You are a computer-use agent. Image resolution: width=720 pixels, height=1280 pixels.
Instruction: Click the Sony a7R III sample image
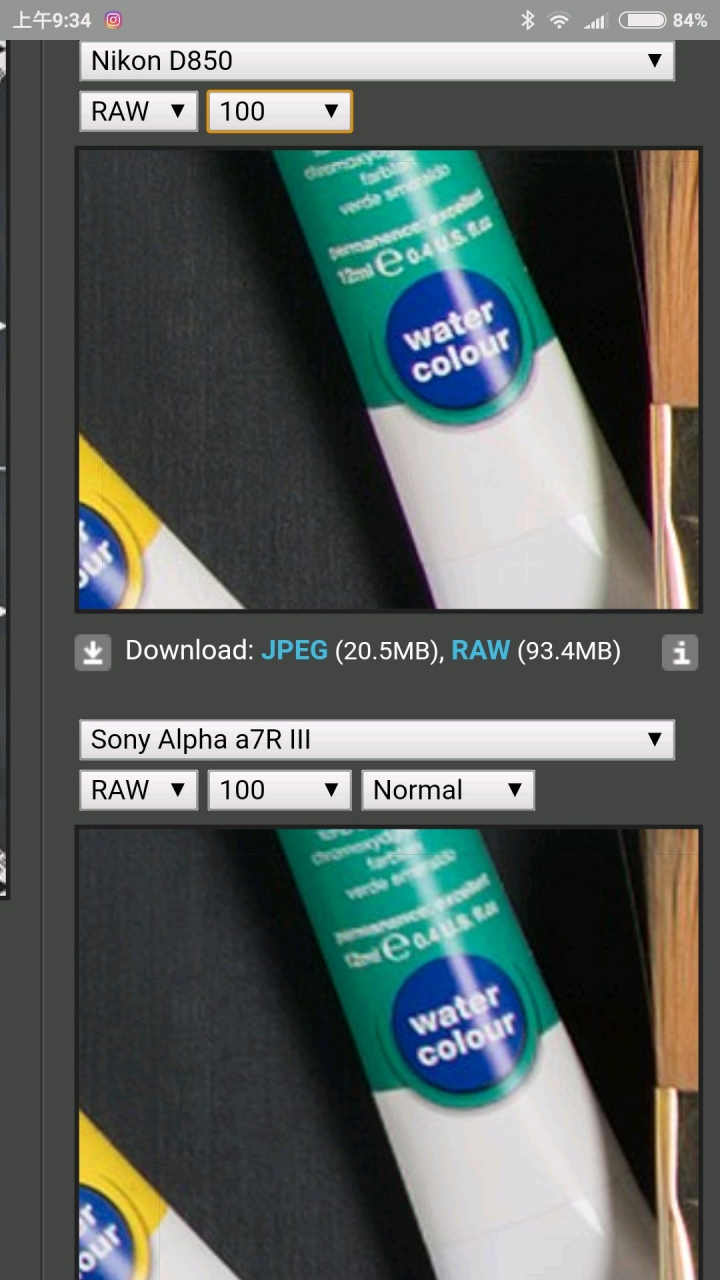[388, 1054]
